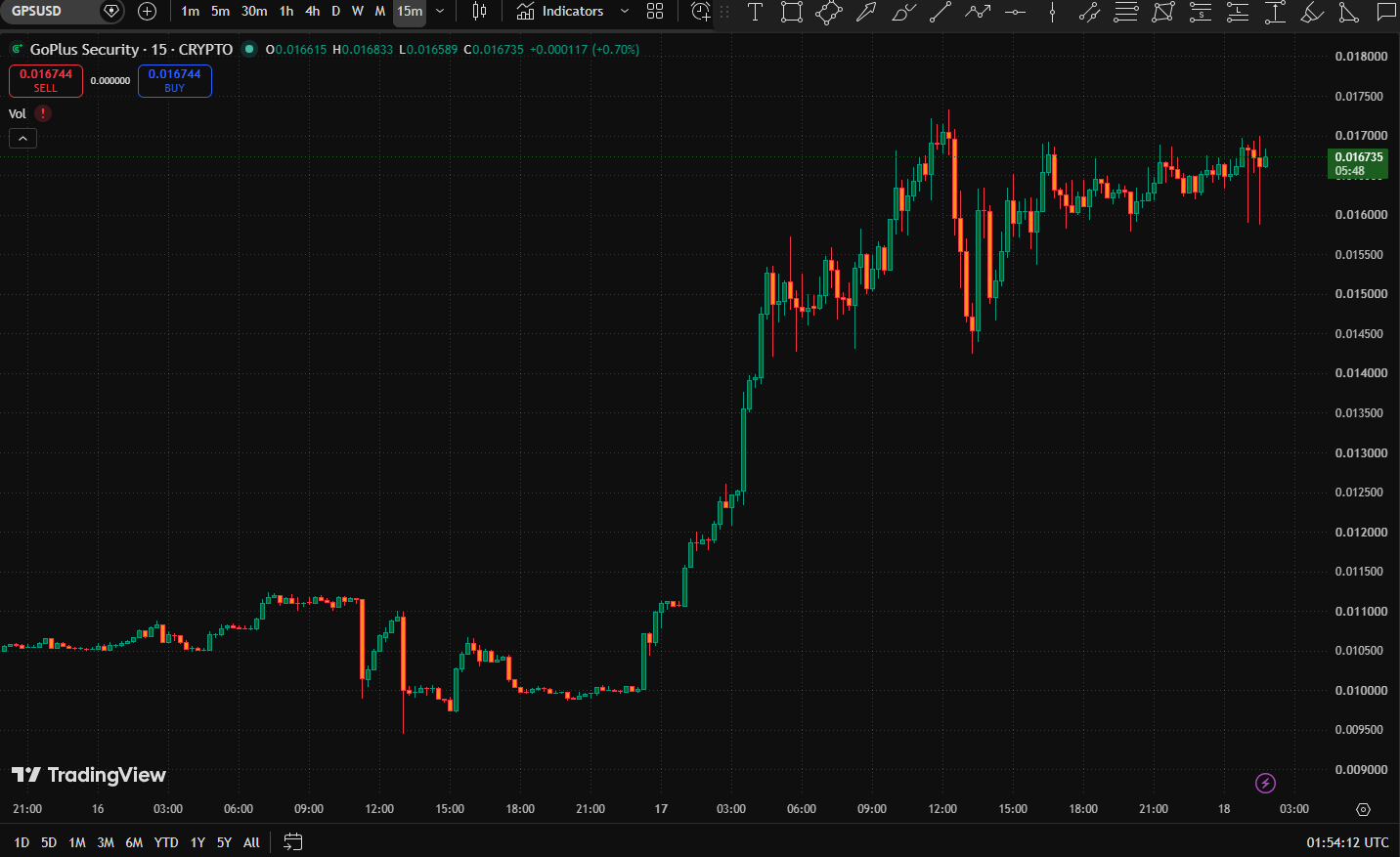The height and width of the screenshot is (857, 1400).
Task: Click the current price label 0.016735
Action: point(1358,163)
